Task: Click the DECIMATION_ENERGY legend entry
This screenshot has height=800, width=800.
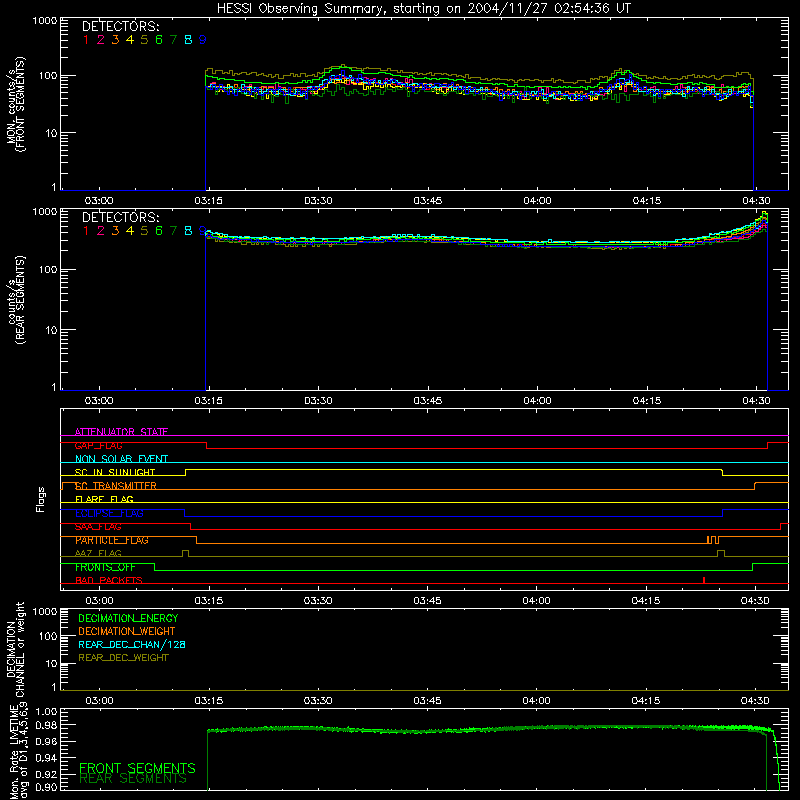Action: tap(128, 618)
